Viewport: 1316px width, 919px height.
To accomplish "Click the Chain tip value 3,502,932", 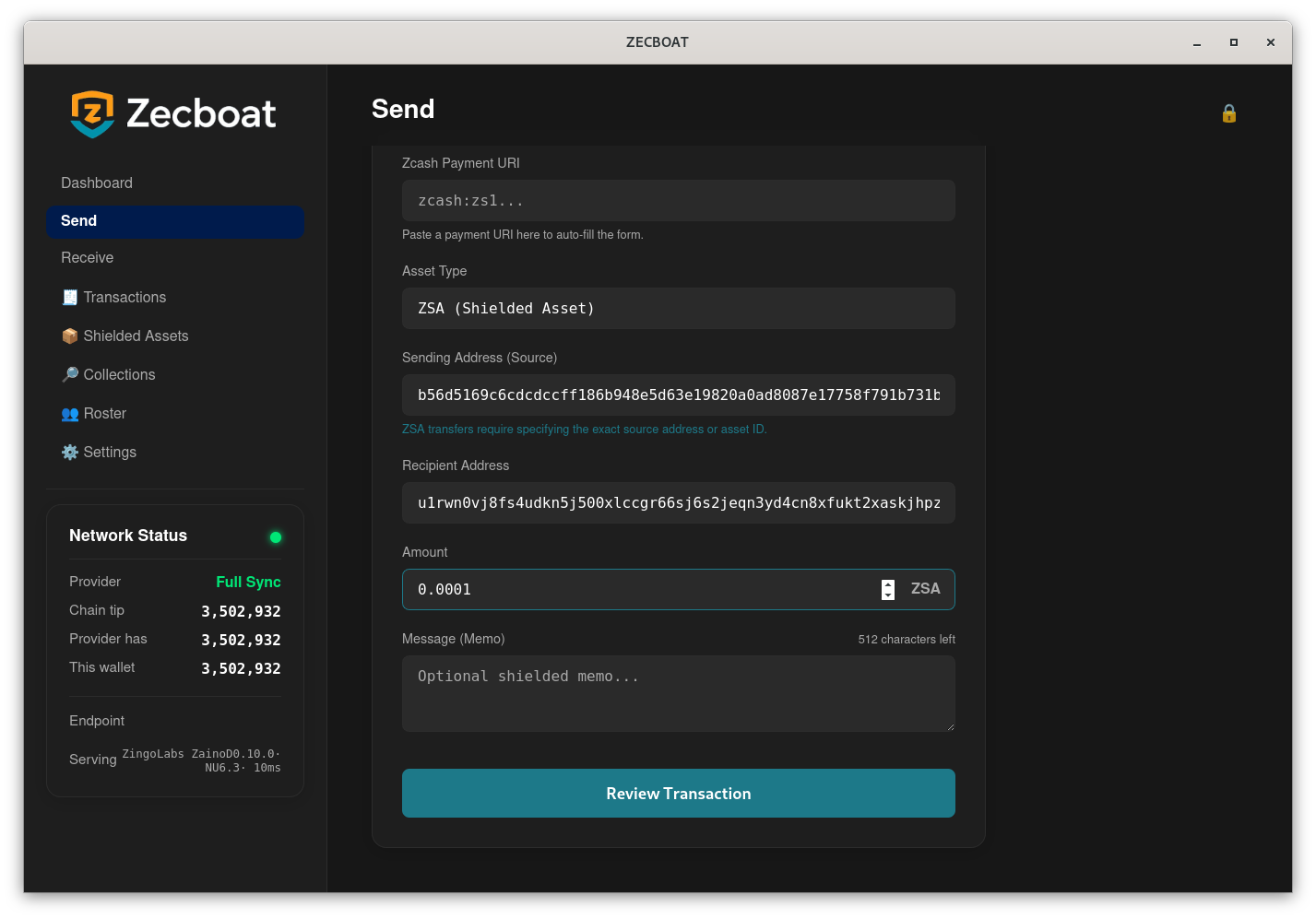I will pyautogui.click(x=241, y=611).
